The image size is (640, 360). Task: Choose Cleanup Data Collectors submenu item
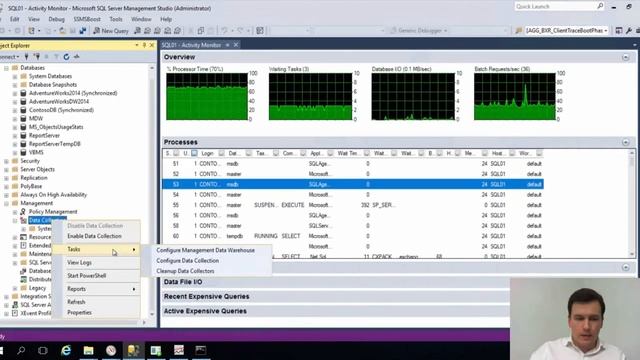point(185,271)
